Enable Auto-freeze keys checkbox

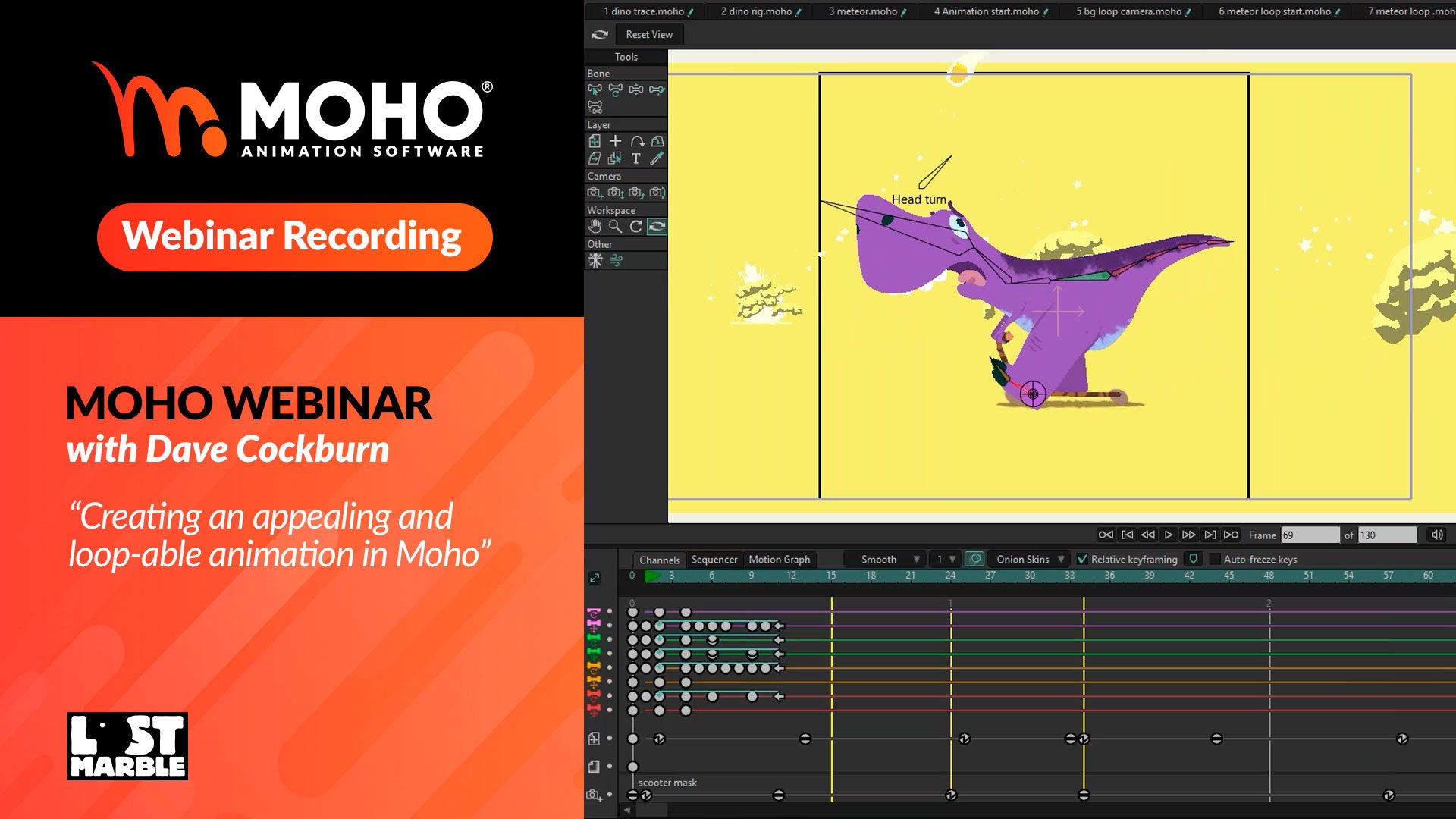point(1215,559)
